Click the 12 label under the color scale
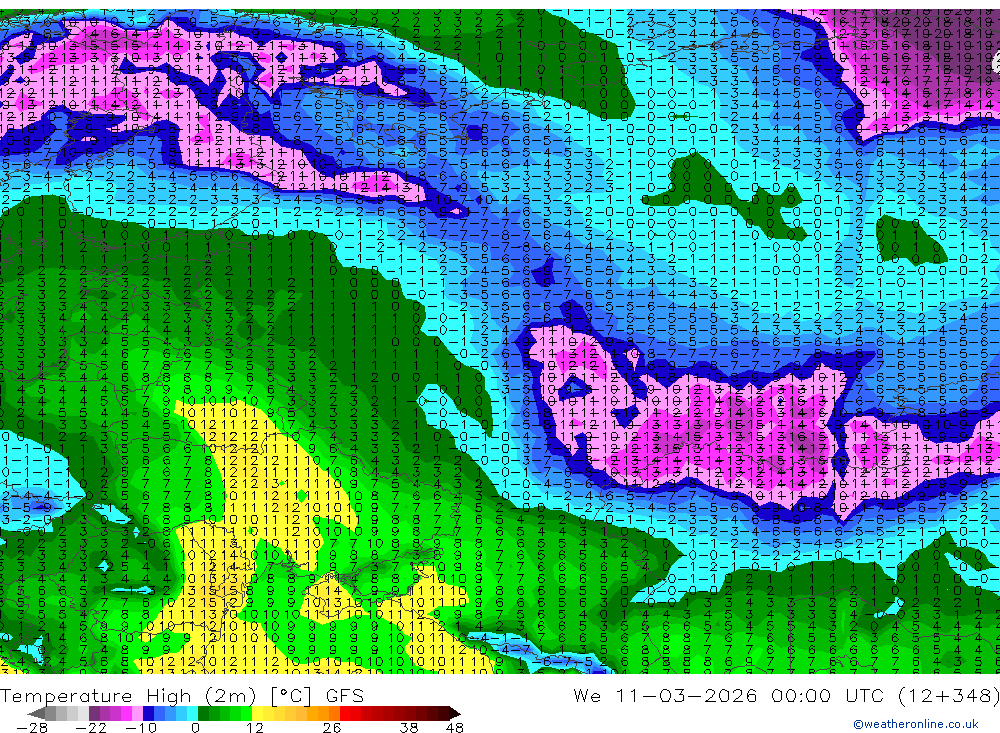Viewport: 1000px width, 733px height. point(254,728)
